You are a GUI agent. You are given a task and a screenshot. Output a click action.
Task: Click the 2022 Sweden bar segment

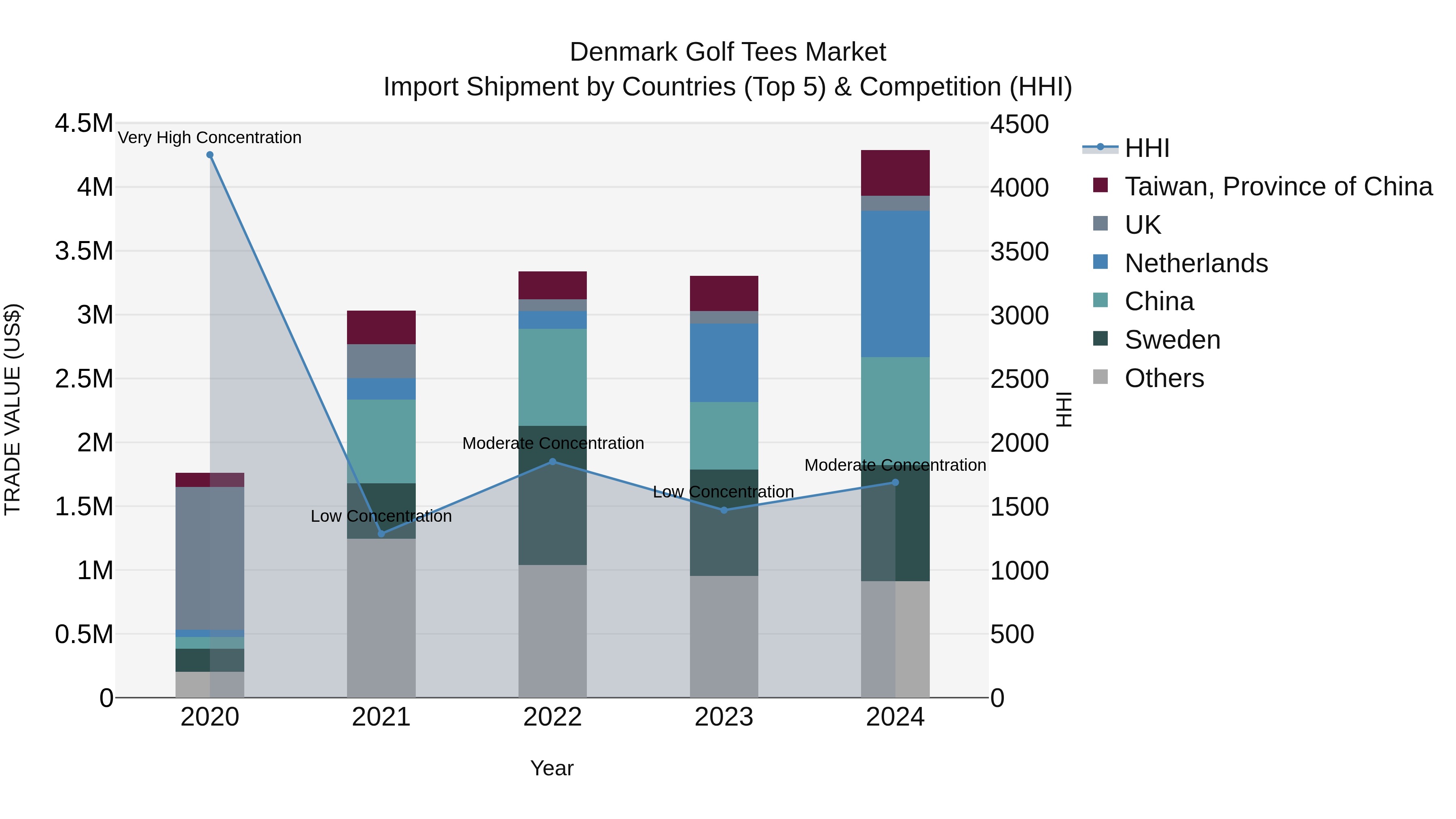tap(553, 496)
